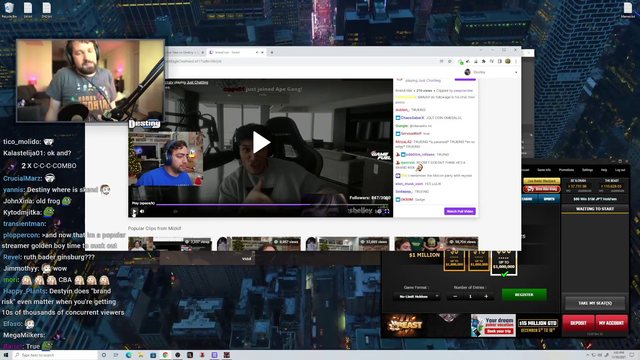Click the 'Type here to search' taskbar box

coord(55,355)
